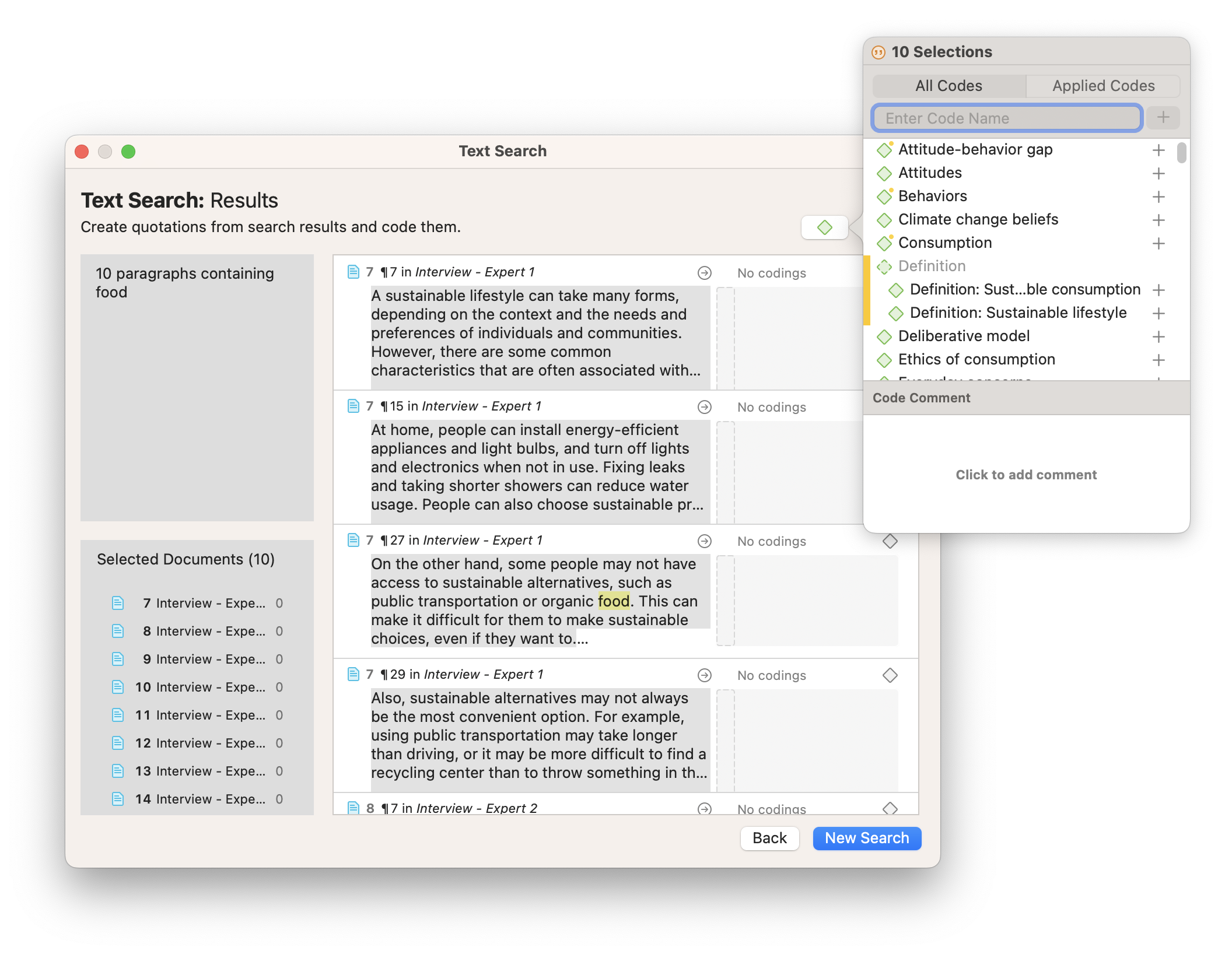
Task: Add Climate change beliefs code with plus
Action: 1158,220
